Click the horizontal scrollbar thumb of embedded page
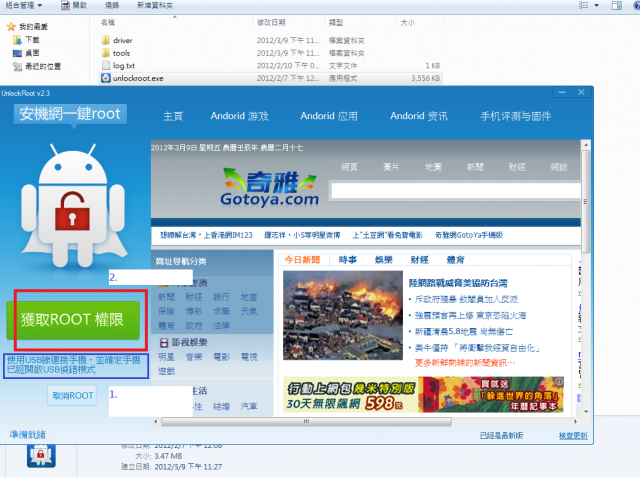The image size is (640, 479). pyautogui.click(x=306, y=421)
